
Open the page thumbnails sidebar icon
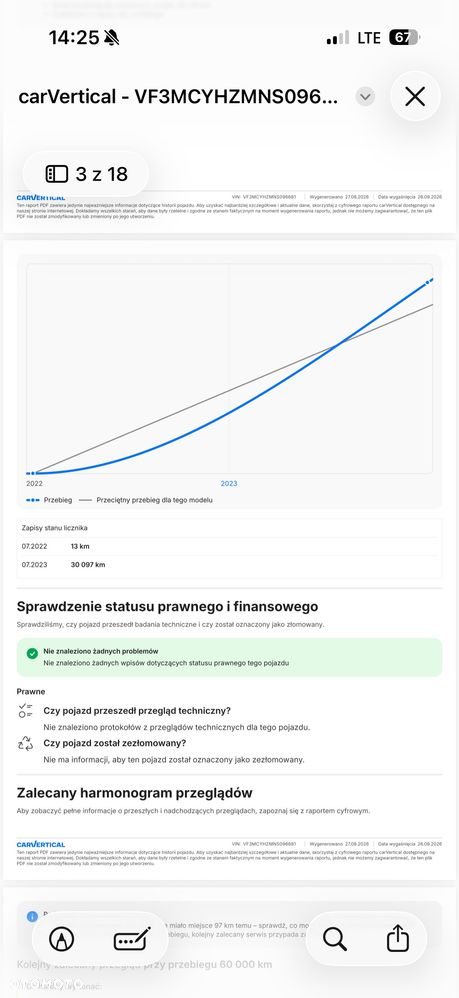(x=57, y=174)
